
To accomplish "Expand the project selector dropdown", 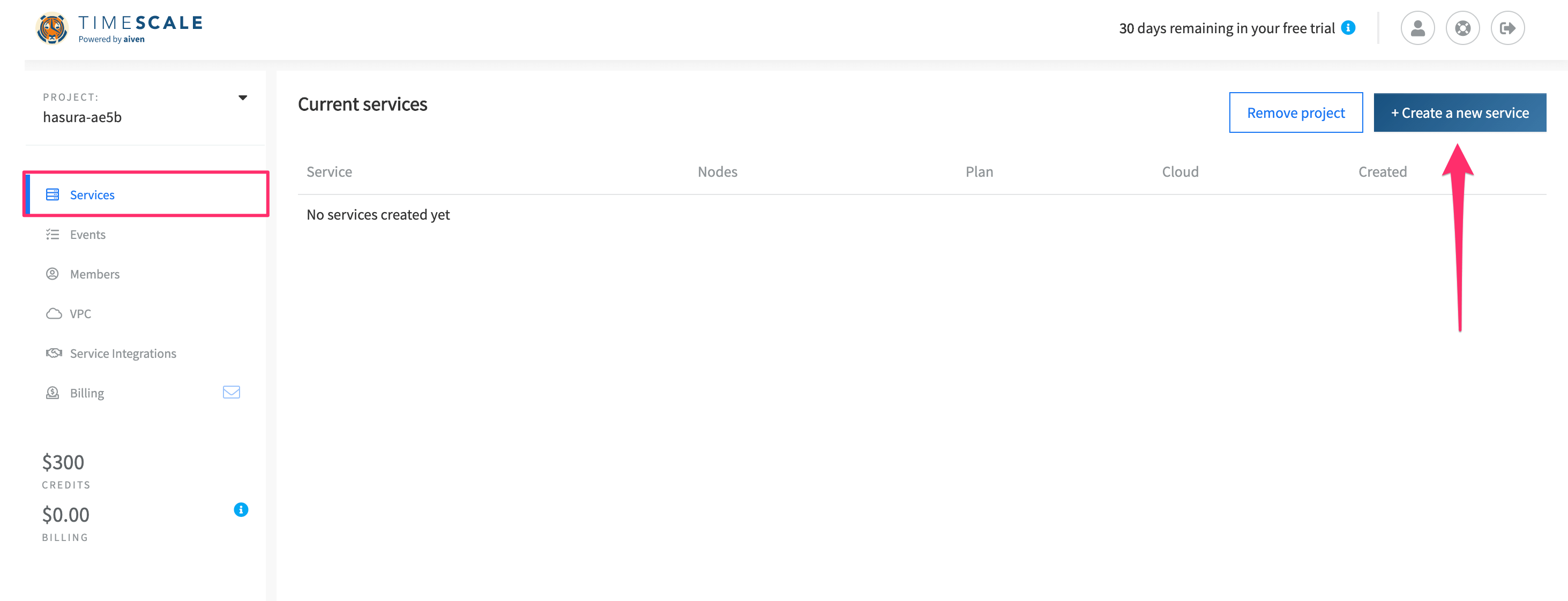I will point(242,97).
